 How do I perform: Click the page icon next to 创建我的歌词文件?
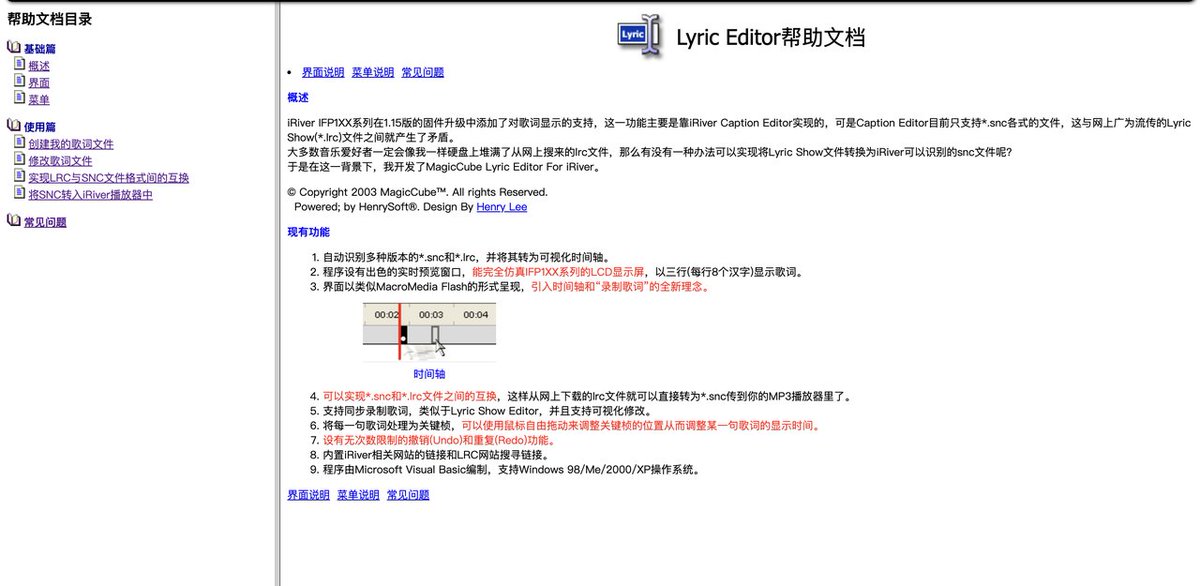click(x=20, y=143)
